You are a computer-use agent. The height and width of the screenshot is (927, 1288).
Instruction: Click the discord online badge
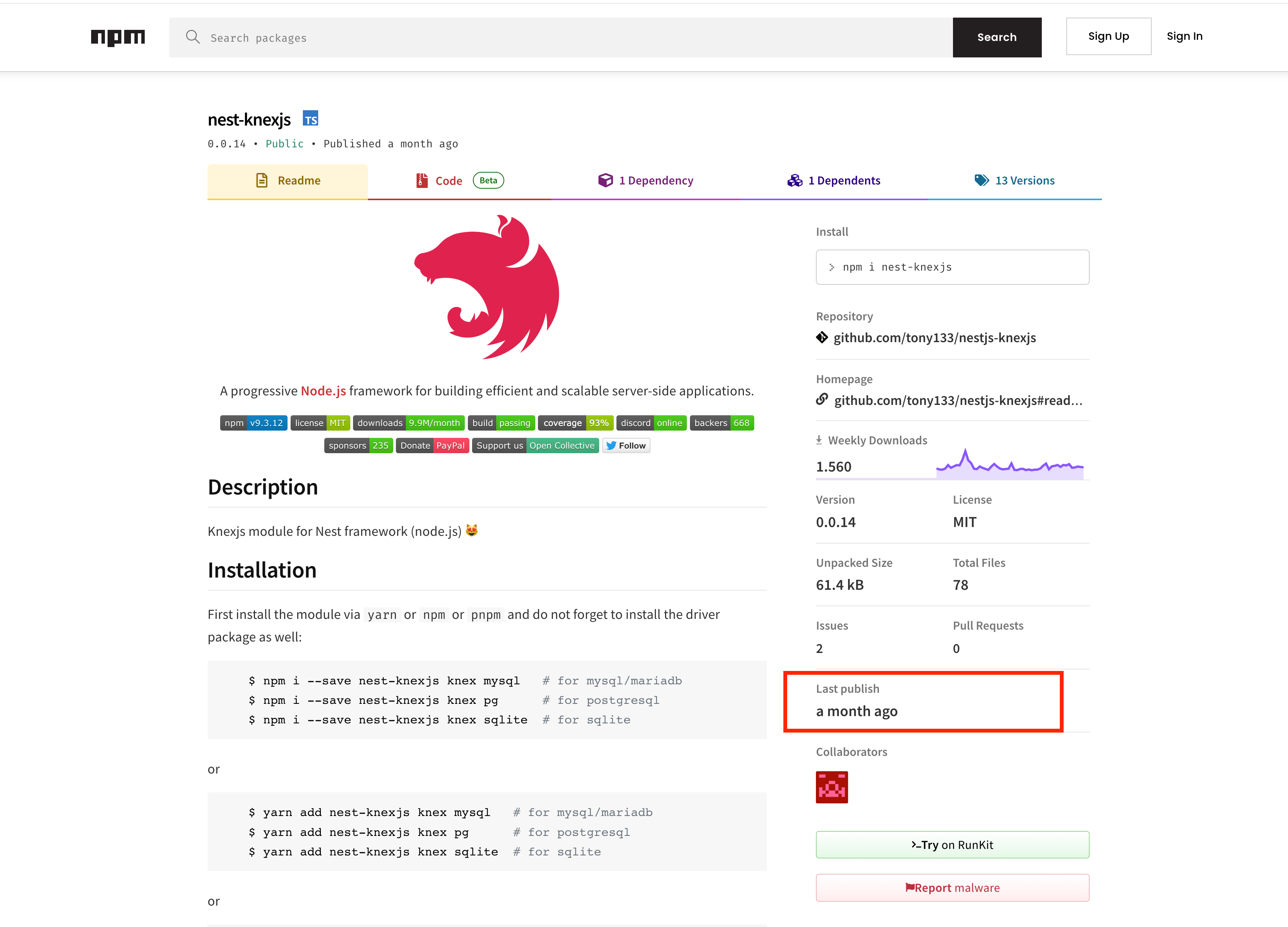pyautogui.click(x=651, y=422)
